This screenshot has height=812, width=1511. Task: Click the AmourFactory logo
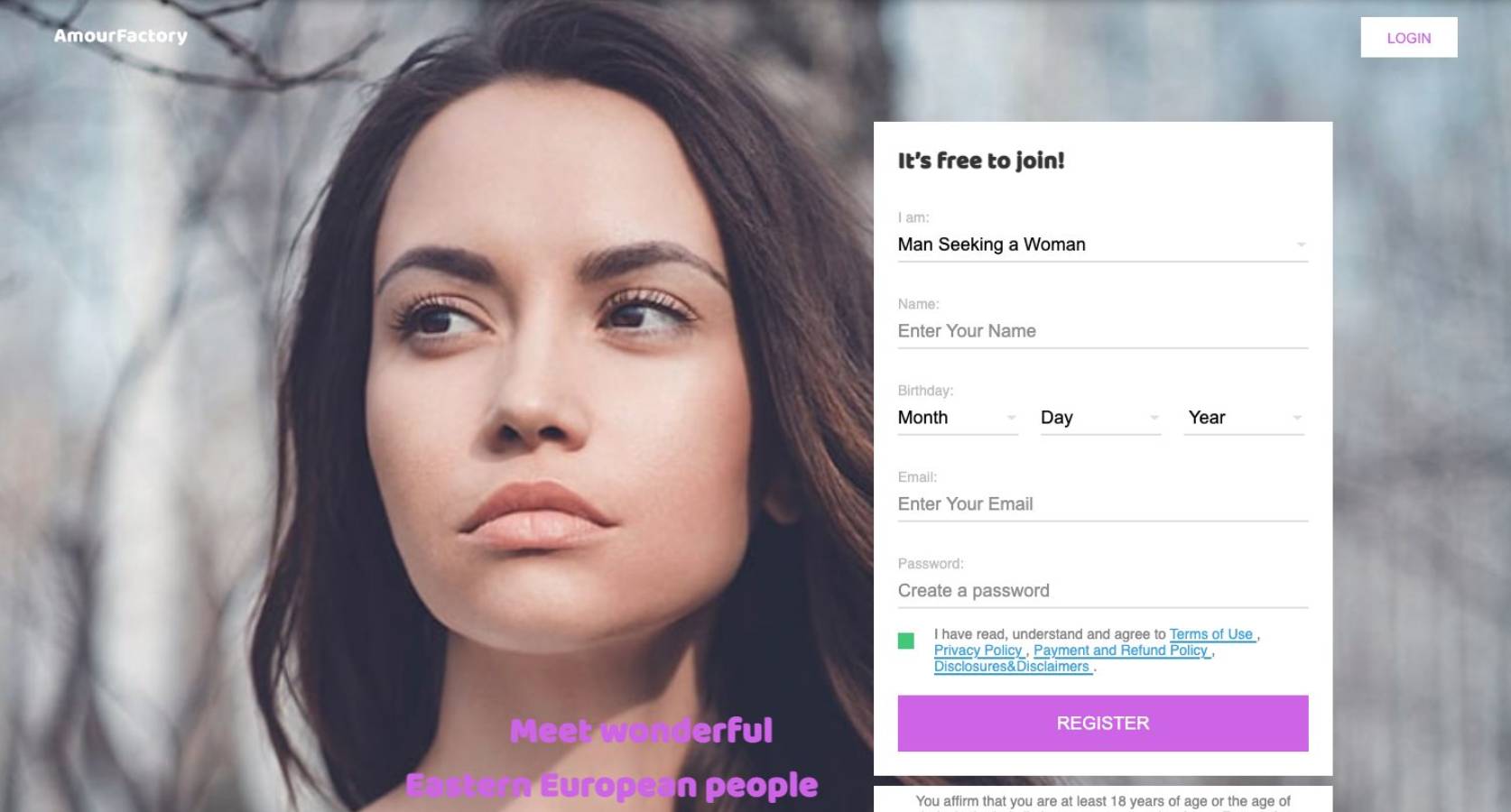[120, 36]
